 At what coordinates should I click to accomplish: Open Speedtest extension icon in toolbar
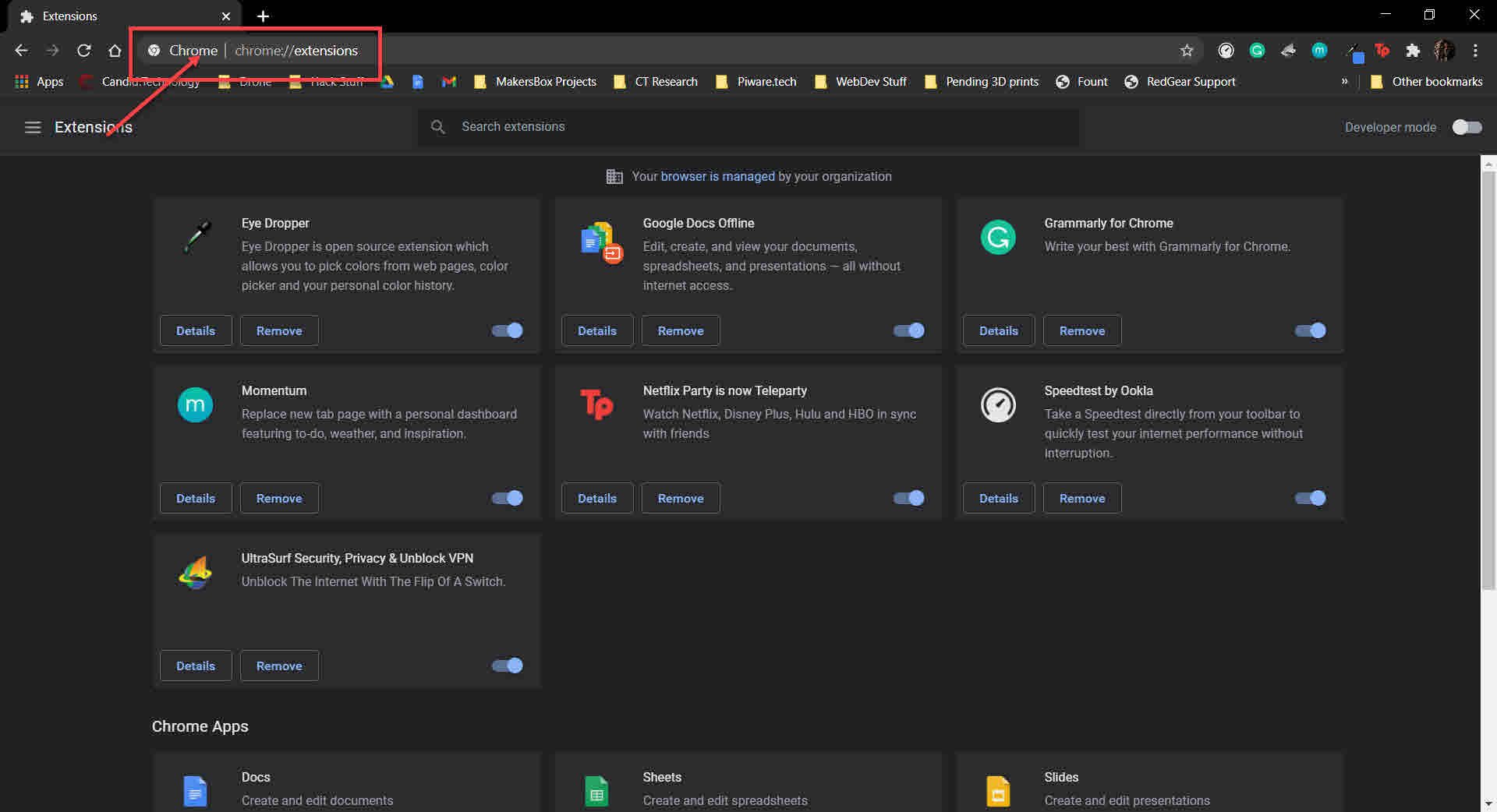coord(1226,51)
